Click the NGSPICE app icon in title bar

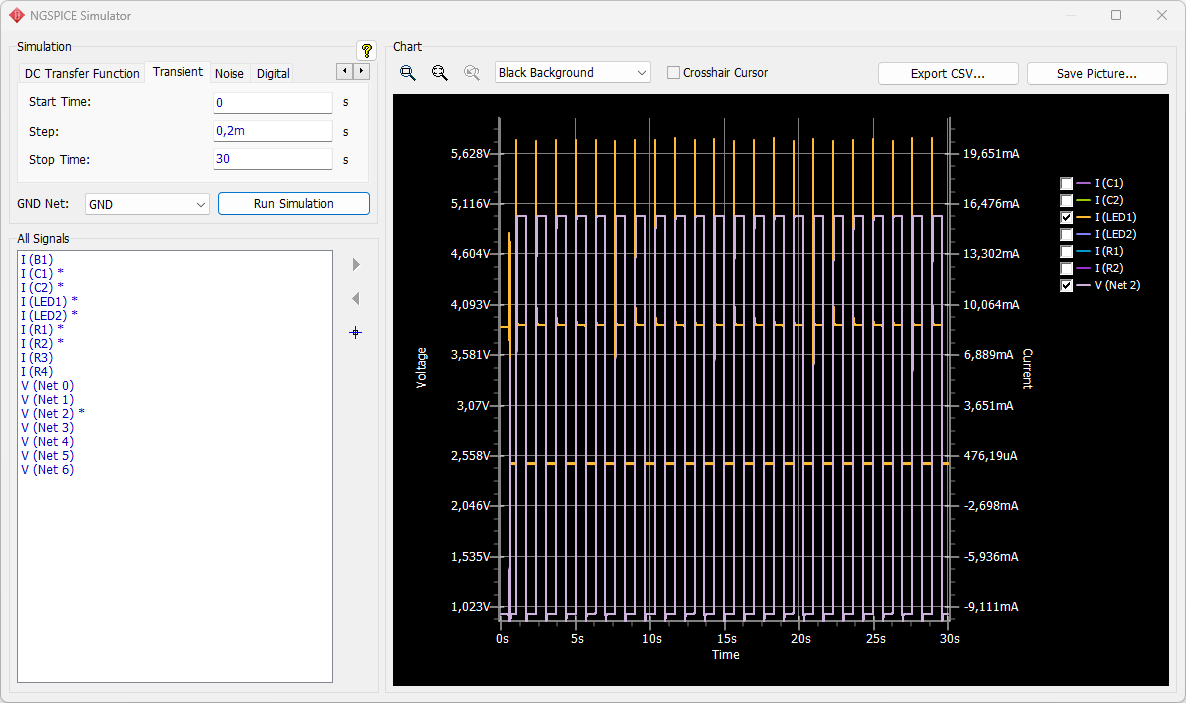coord(17,15)
